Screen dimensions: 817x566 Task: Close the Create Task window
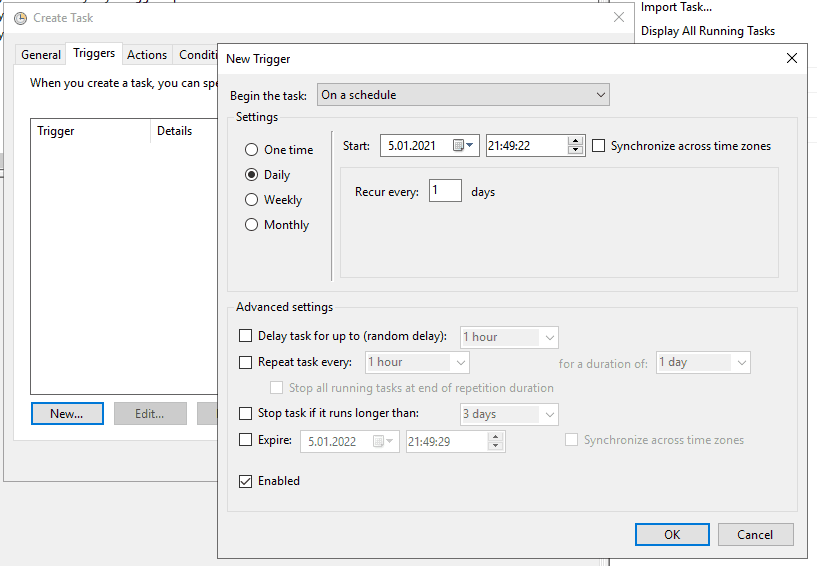tap(618, 17)
